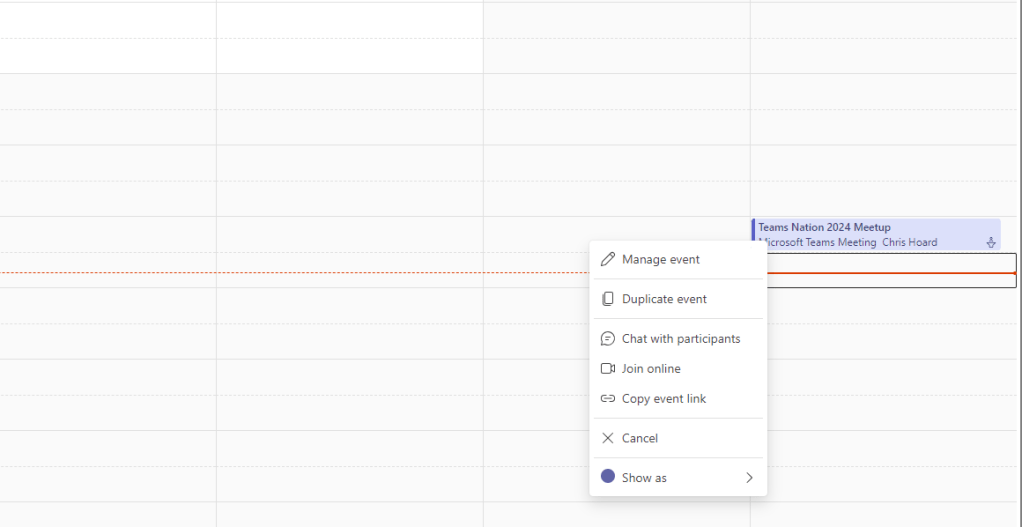This screenshot has width=1022, height=527.
Task: Click the red current-time line in the calendar
Action: (300, 272)
